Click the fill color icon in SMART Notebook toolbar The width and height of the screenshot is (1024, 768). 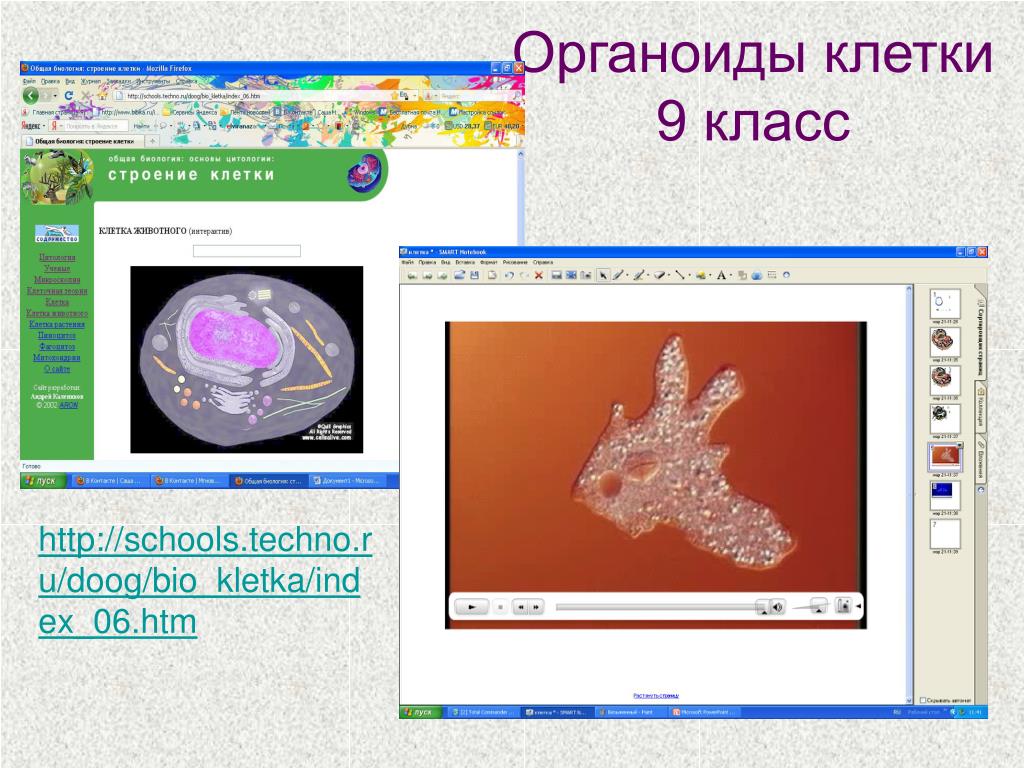point(742,275)
